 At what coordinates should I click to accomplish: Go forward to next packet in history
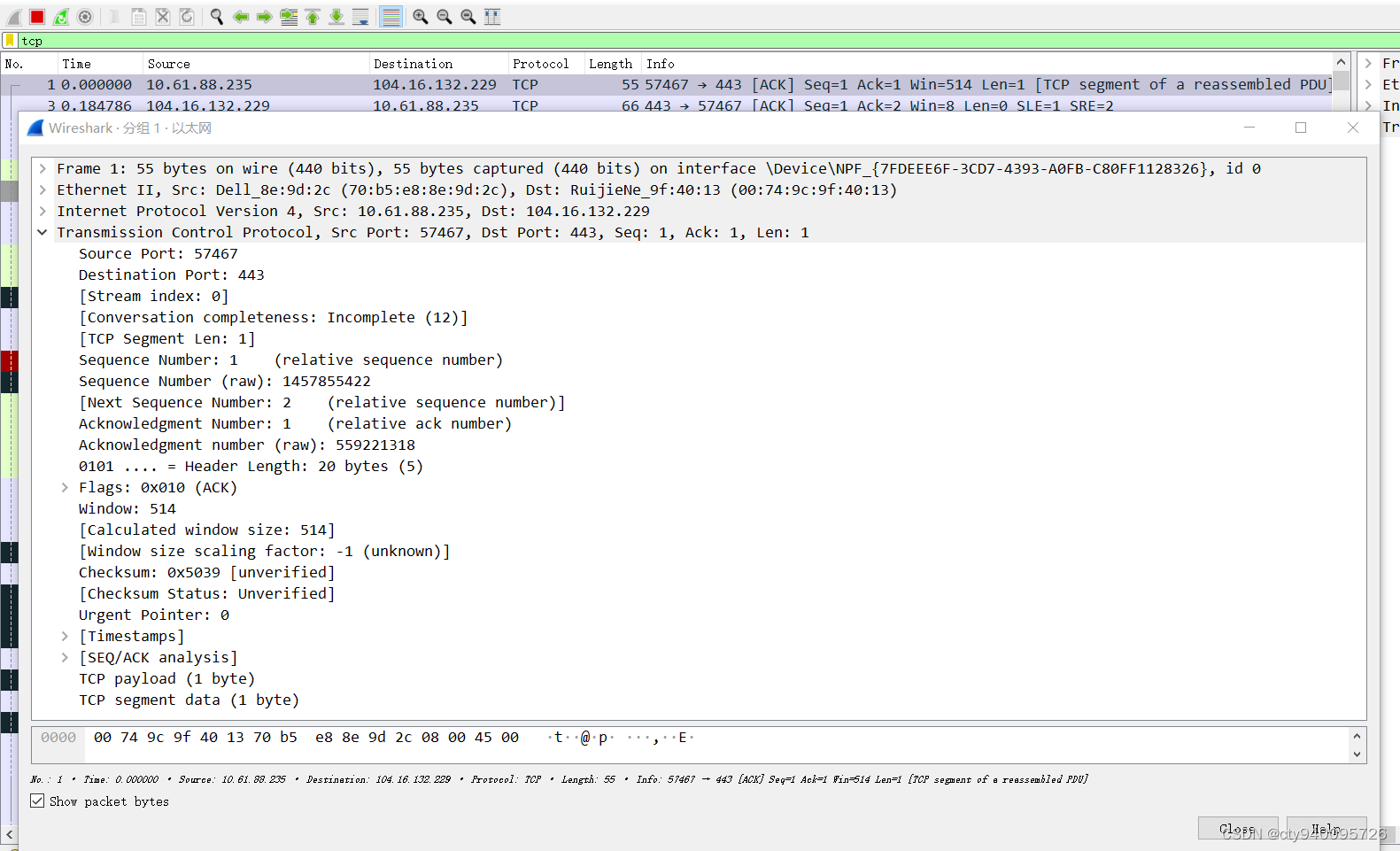coord(264,17)
